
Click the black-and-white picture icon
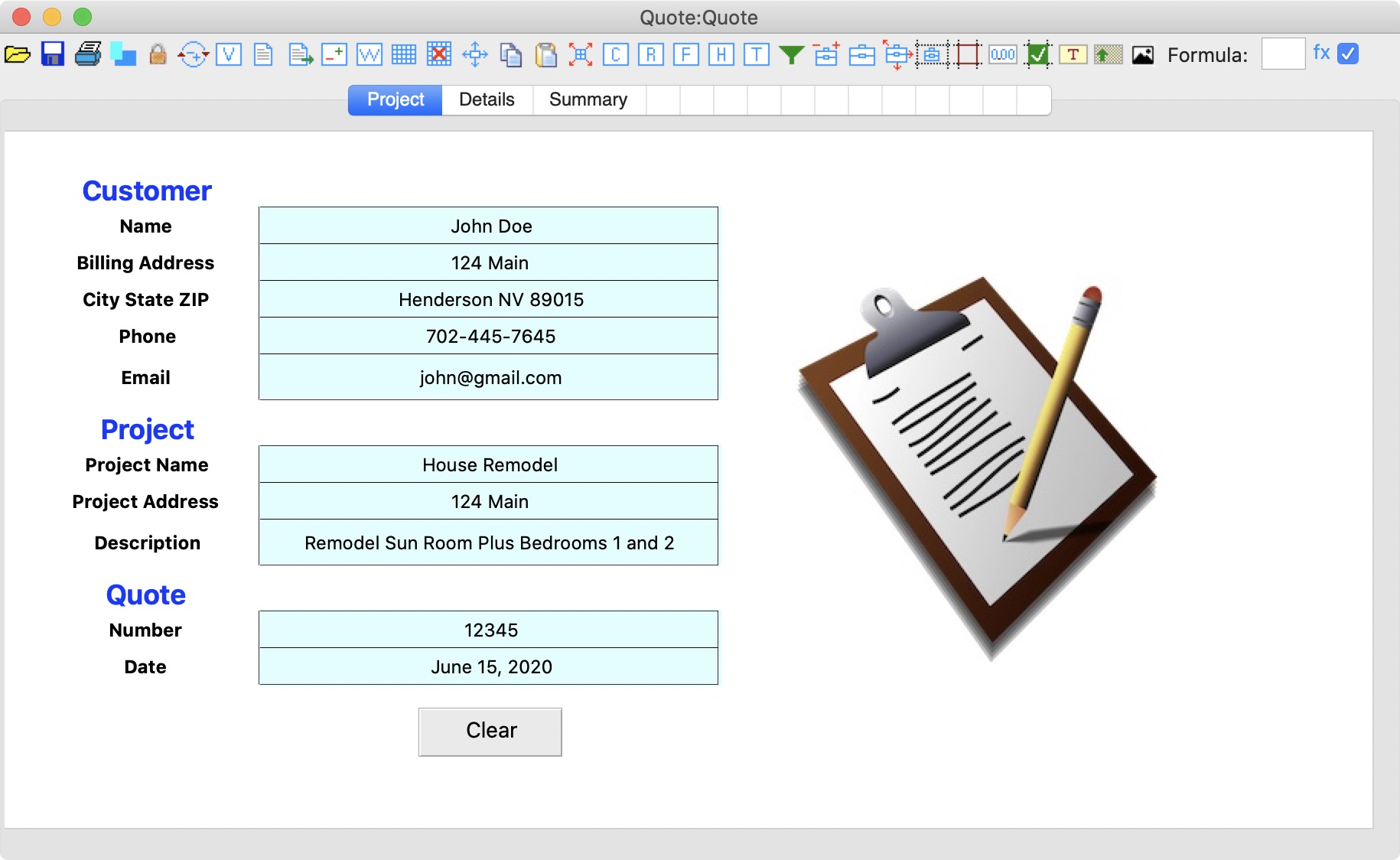[1143, 54]
